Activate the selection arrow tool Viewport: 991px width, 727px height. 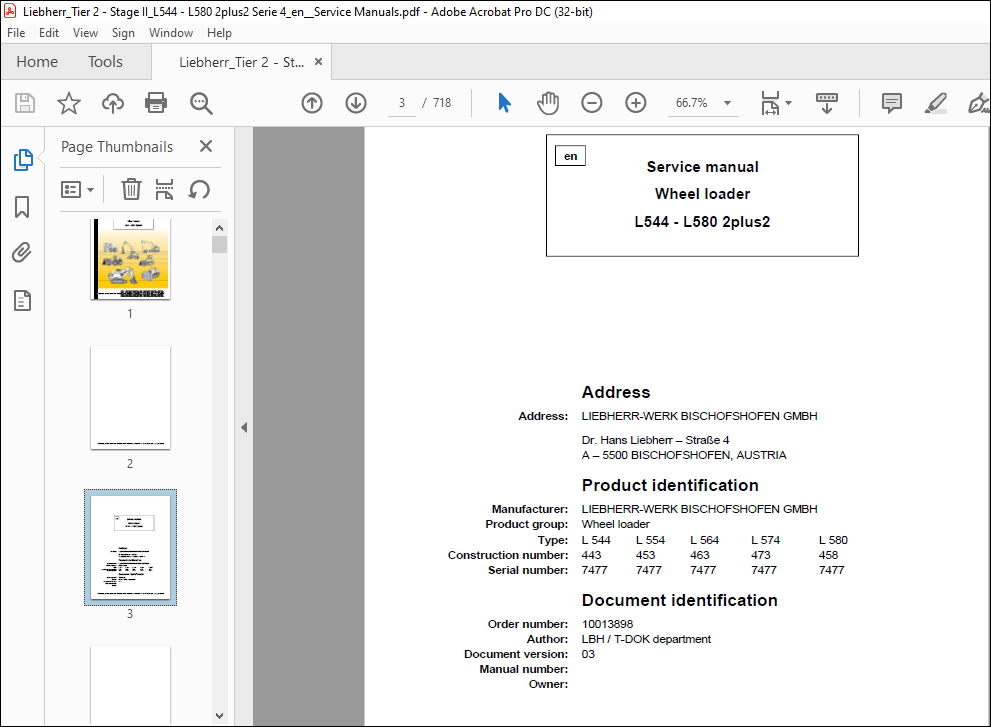pos(504,102)
